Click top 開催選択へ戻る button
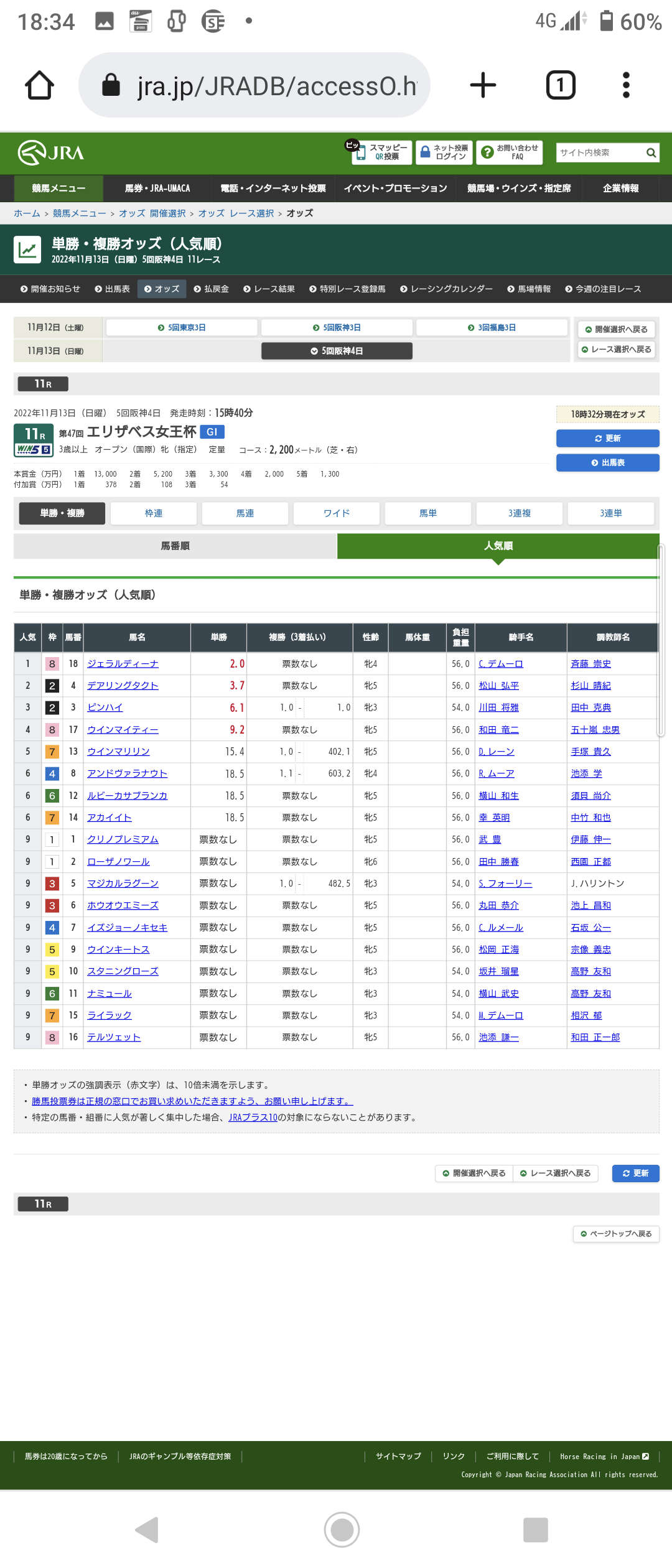This screenshot has width=672, height=1568. click(x=616, y=329)
